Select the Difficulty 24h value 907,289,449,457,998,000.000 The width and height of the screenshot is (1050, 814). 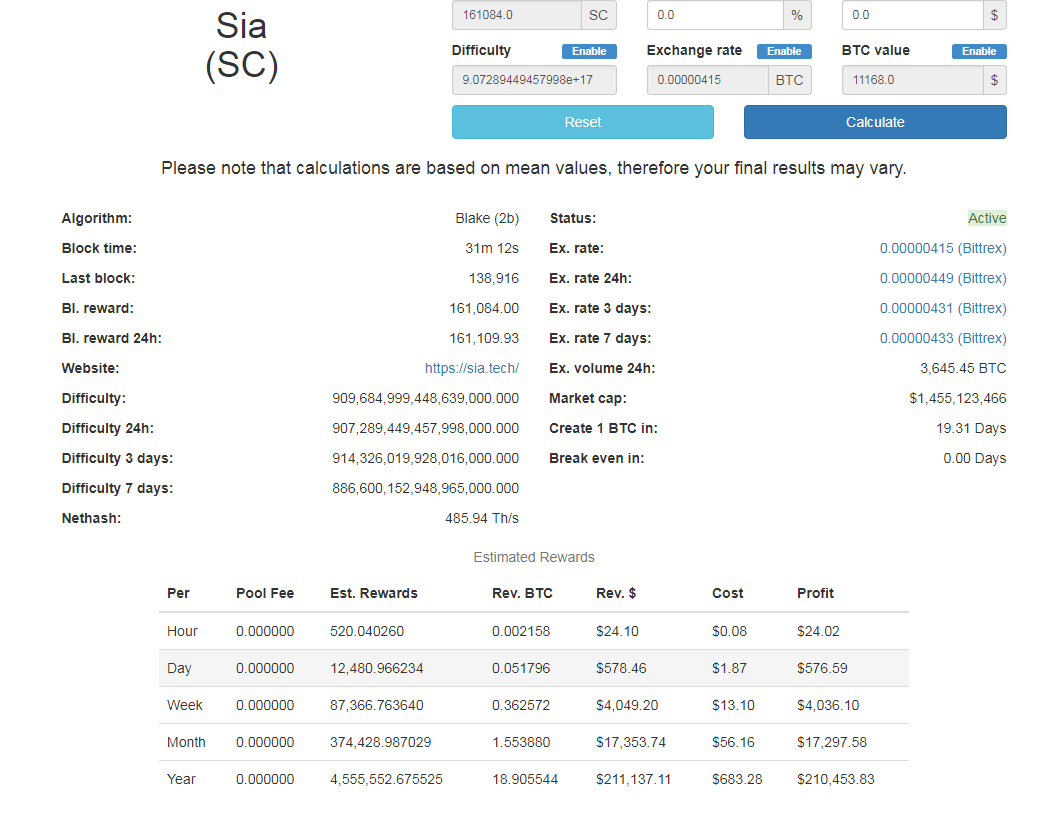tap(425, 428)
